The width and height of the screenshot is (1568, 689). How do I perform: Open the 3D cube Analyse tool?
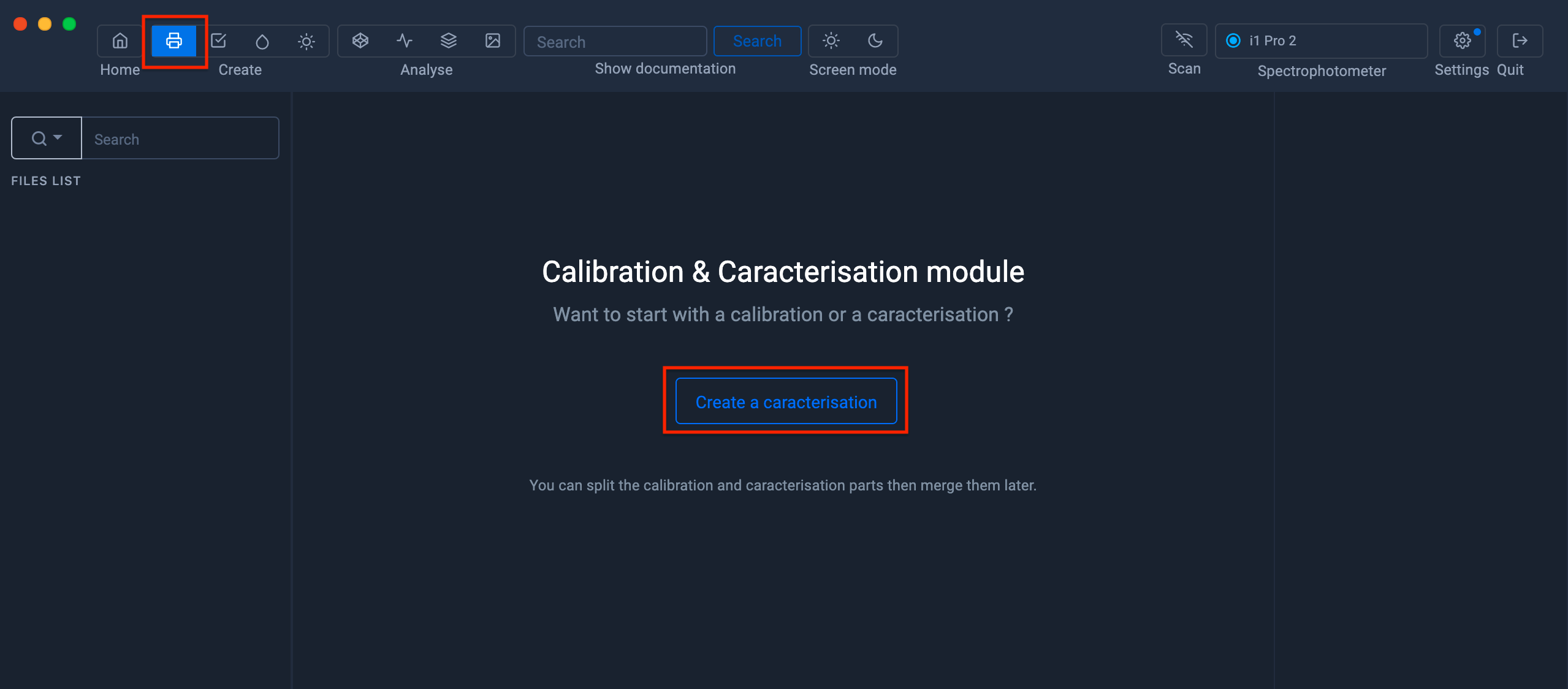click(x=360, y=41)
